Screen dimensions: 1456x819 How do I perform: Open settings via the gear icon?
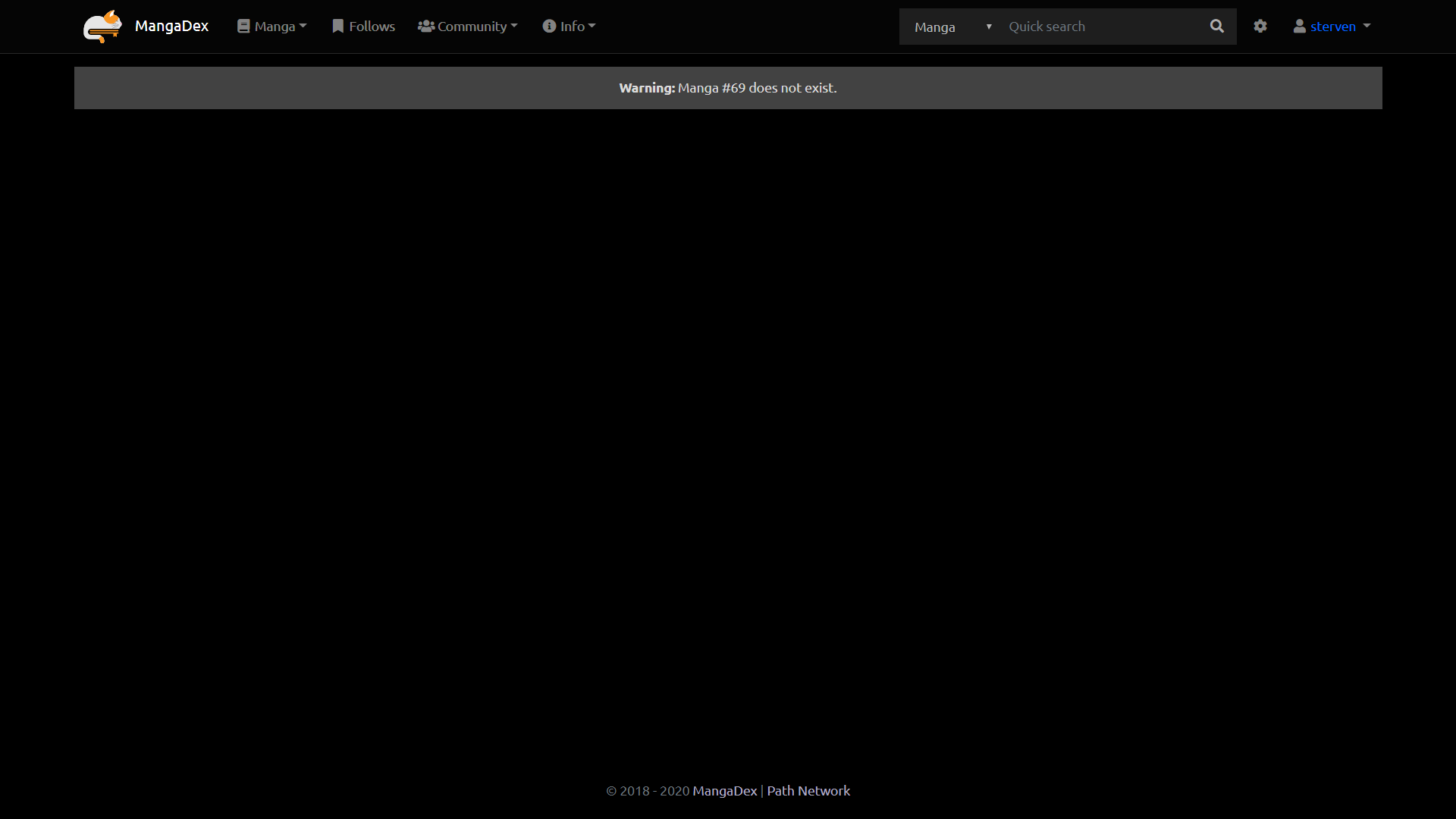pyautogui.click(x=1260, y=27)
